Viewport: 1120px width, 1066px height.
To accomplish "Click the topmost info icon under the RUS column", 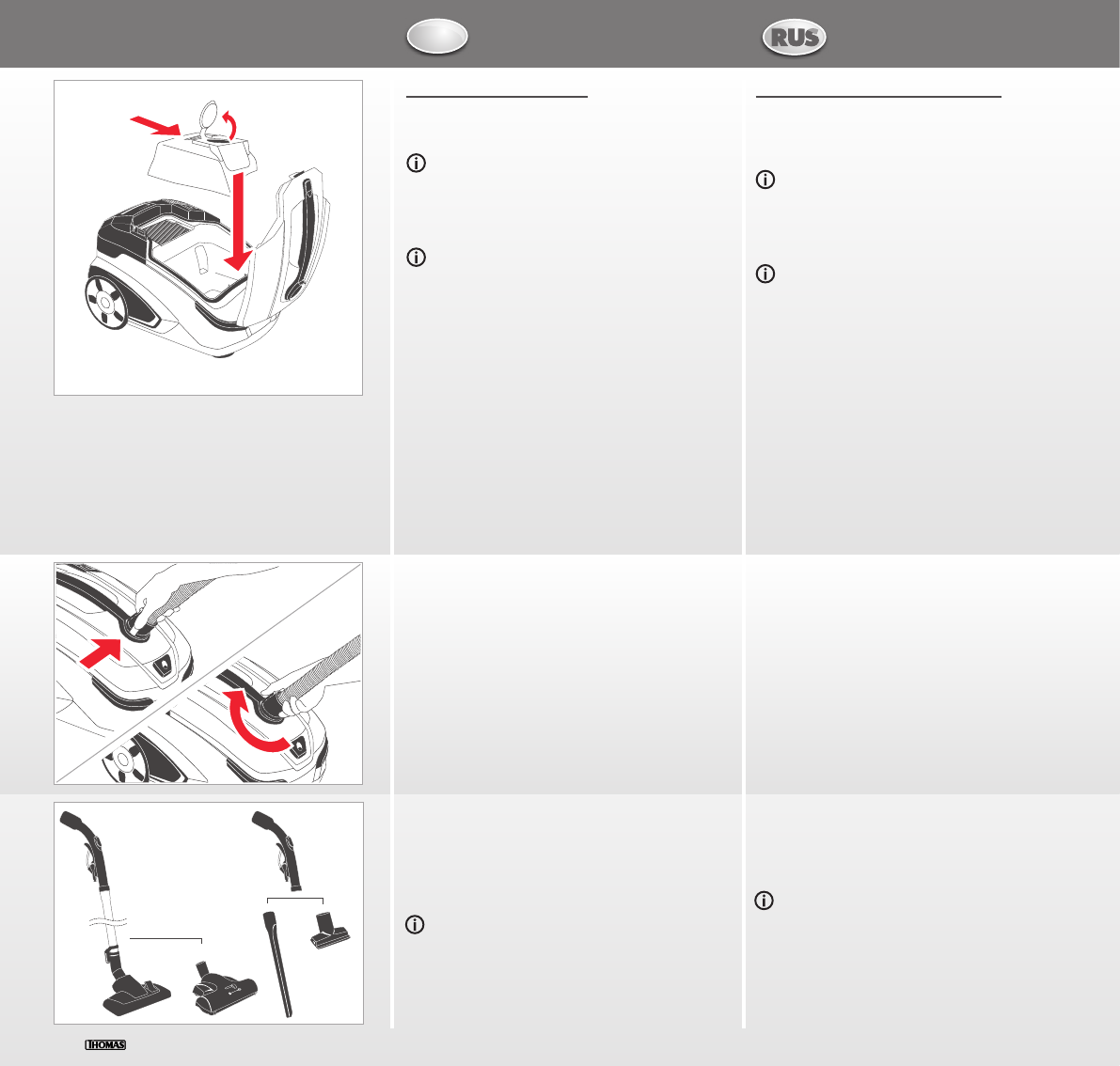I will 765,180.
